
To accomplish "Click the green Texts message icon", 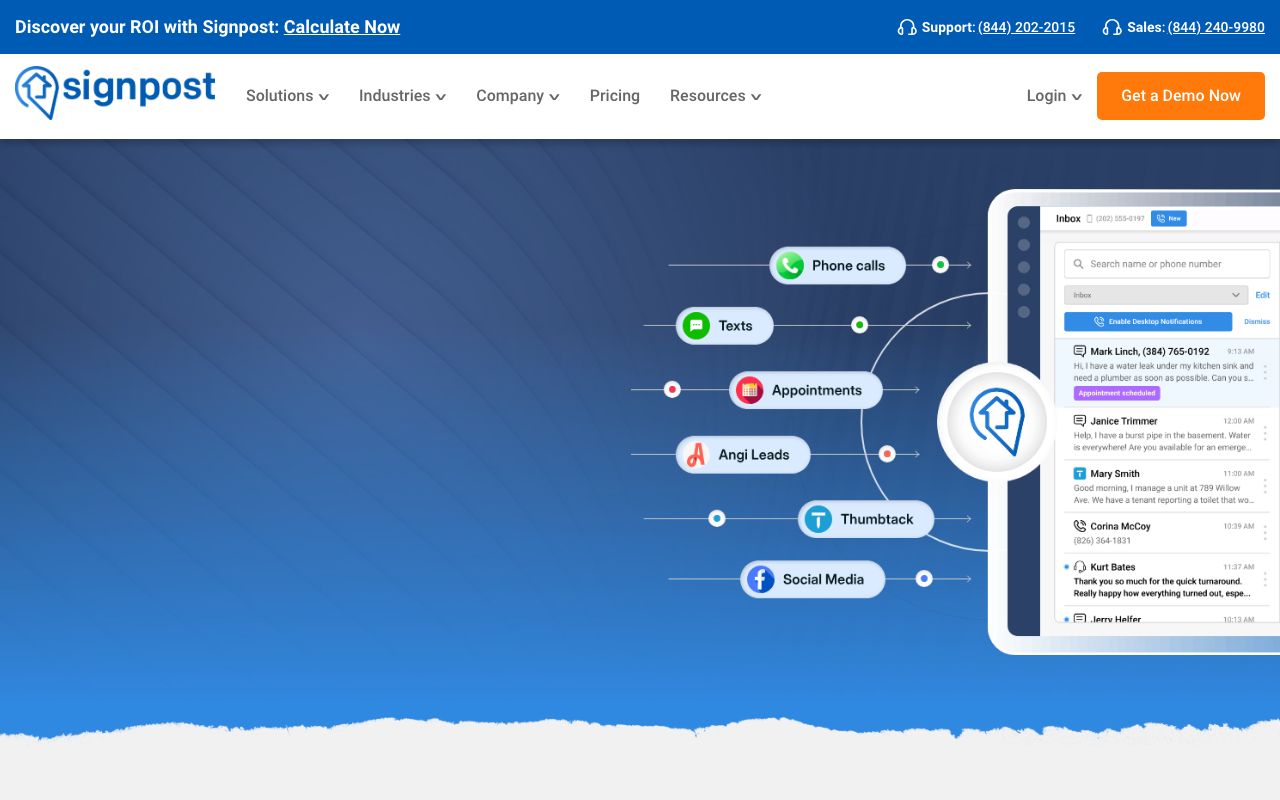I will (696, 325).
